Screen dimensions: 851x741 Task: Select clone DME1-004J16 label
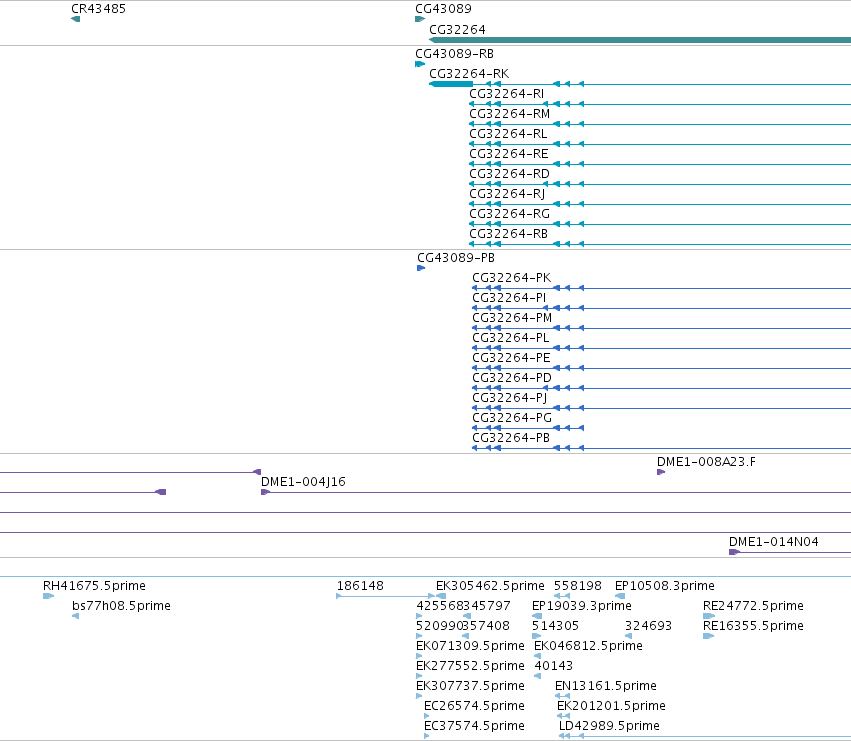click(x=303, y=482)
